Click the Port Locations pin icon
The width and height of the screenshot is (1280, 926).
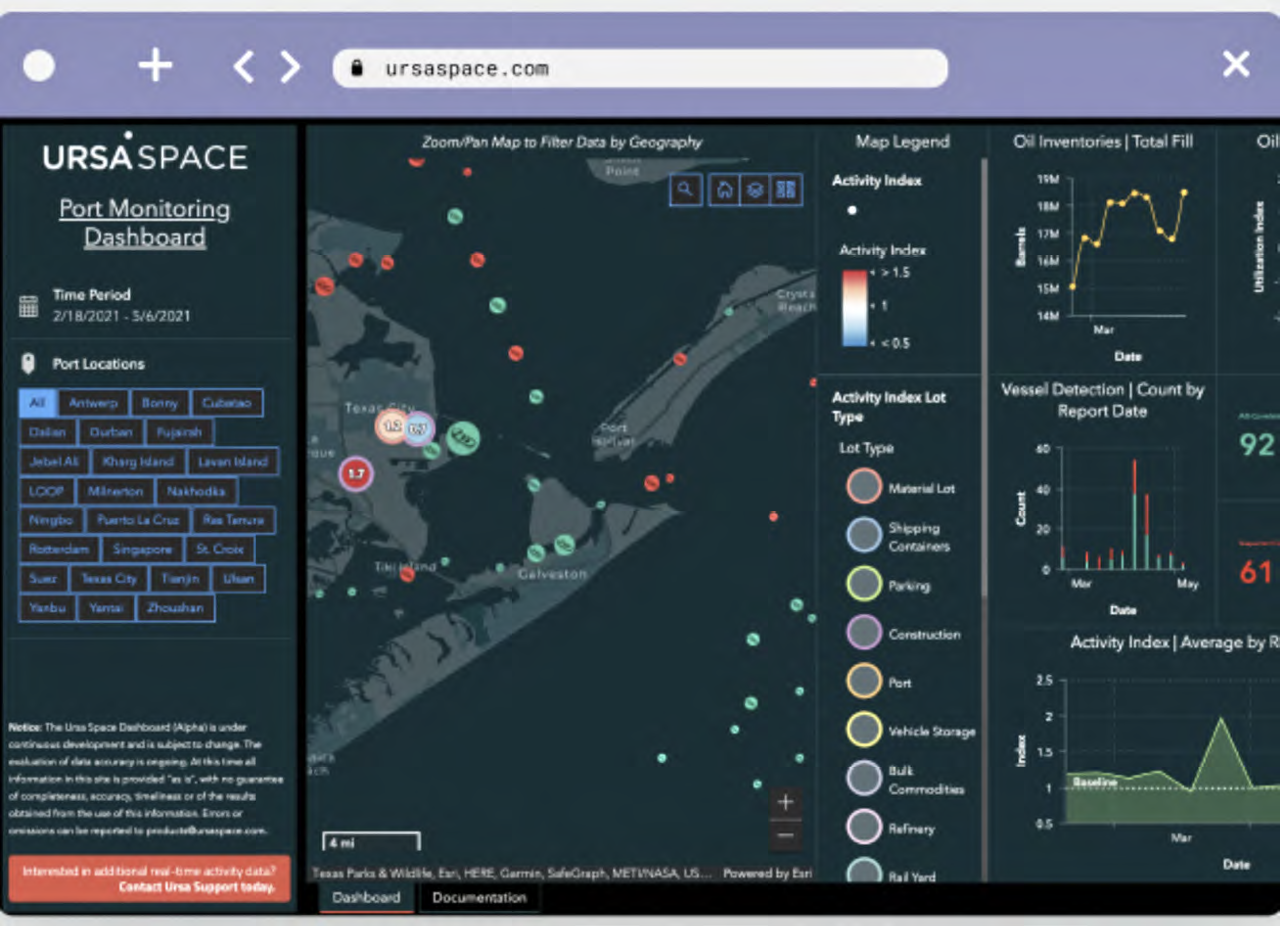28,363
